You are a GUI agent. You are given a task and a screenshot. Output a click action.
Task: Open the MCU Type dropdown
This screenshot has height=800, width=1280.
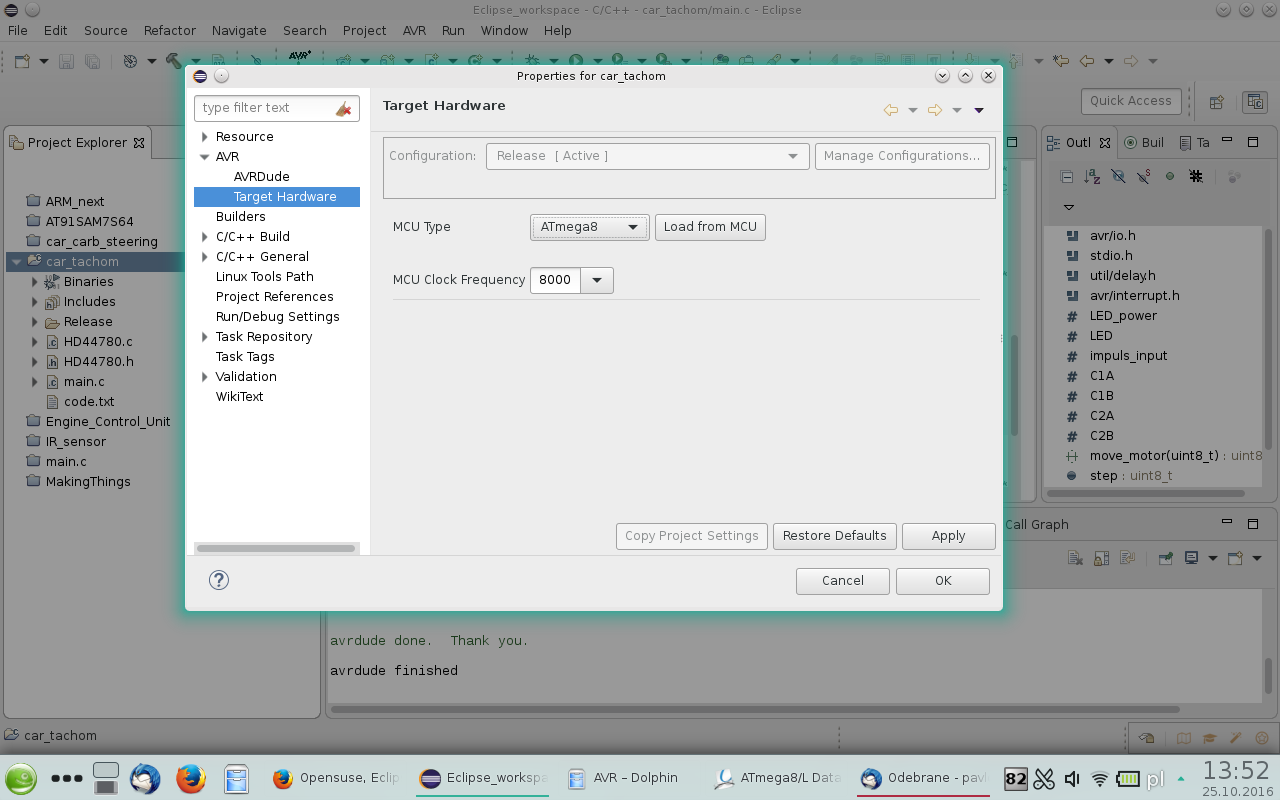[590, 227]
